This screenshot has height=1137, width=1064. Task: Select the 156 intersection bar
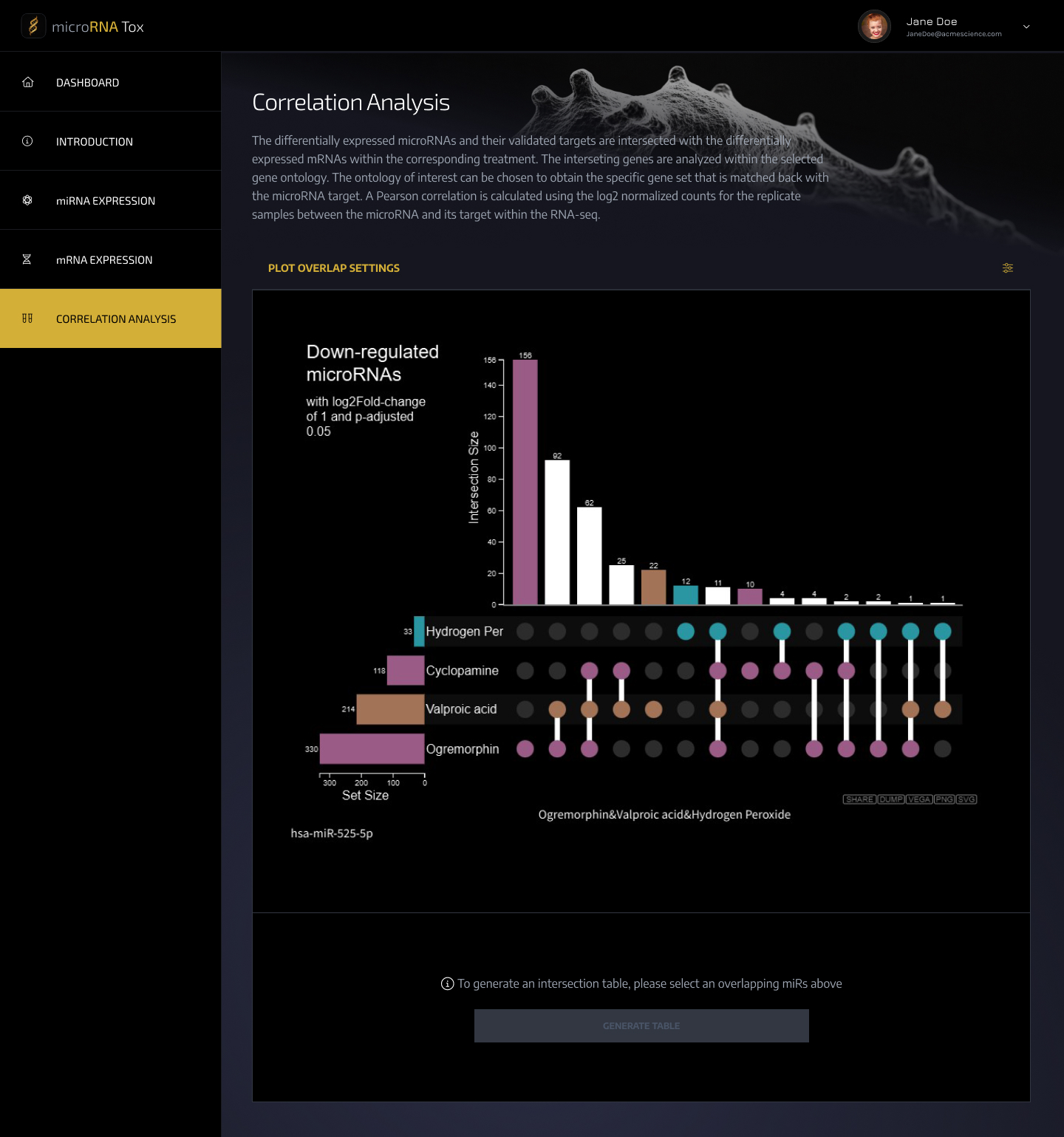(525, 482)
